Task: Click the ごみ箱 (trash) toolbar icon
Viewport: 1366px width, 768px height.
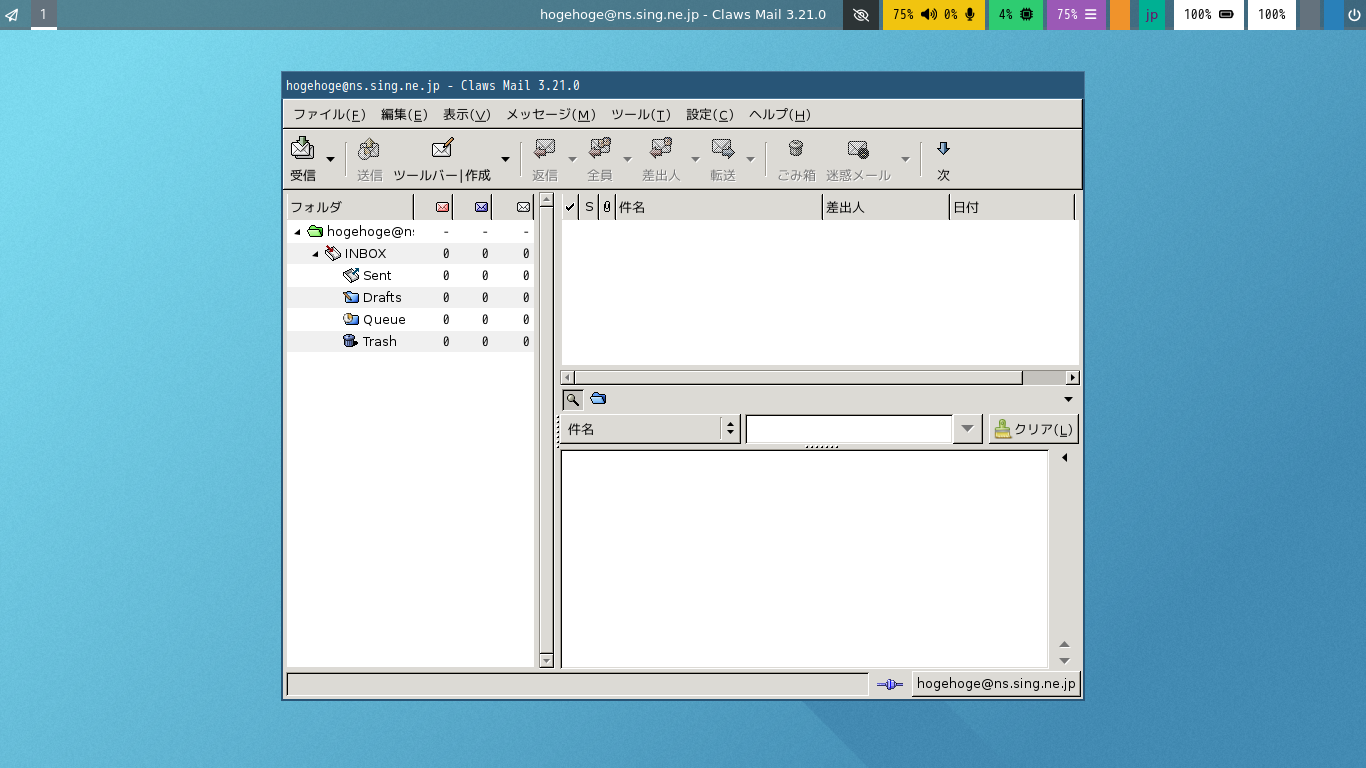Action: pyautogui.click(x=796, y=148)
